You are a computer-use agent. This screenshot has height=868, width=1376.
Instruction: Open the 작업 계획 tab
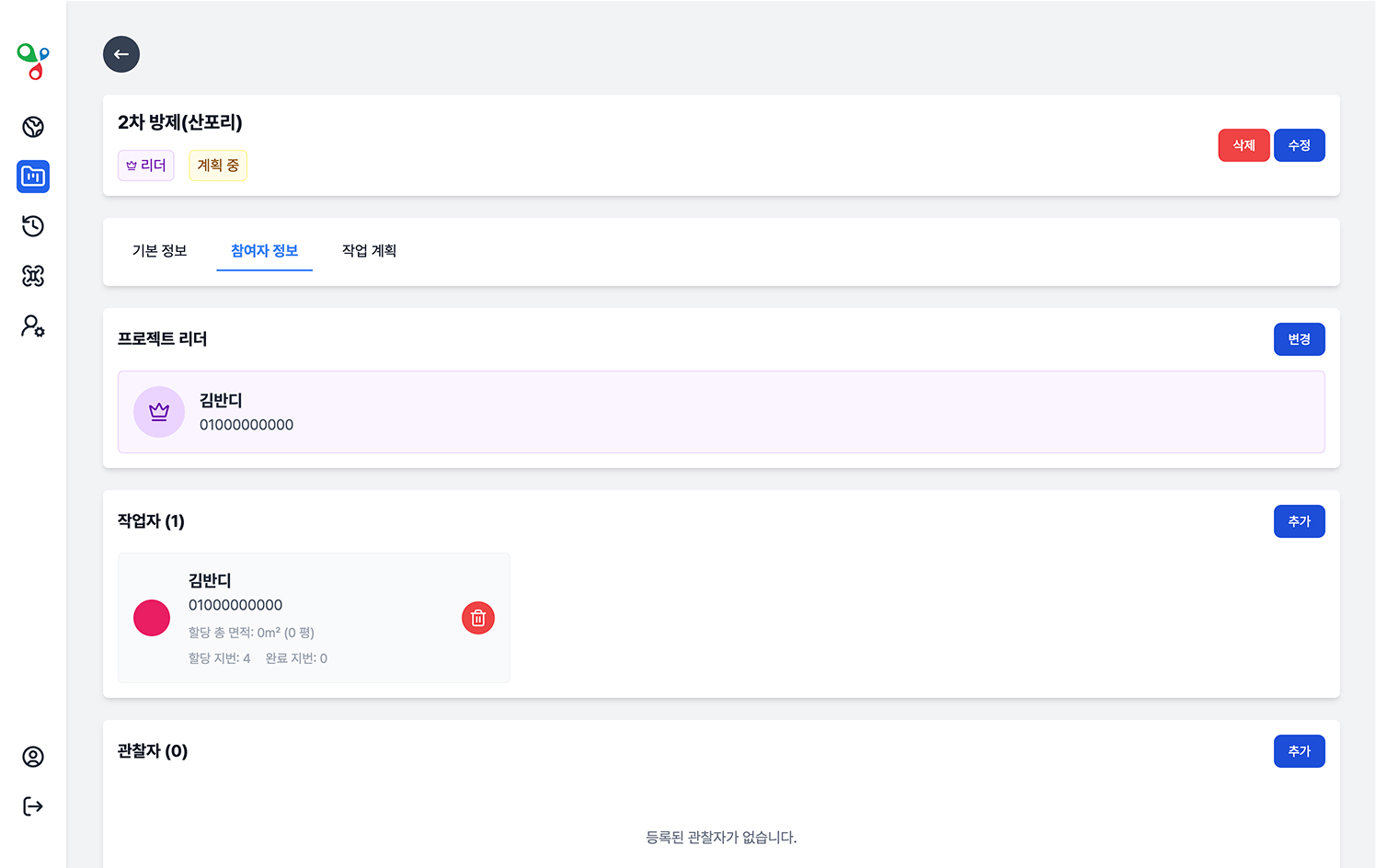(369, 251)
